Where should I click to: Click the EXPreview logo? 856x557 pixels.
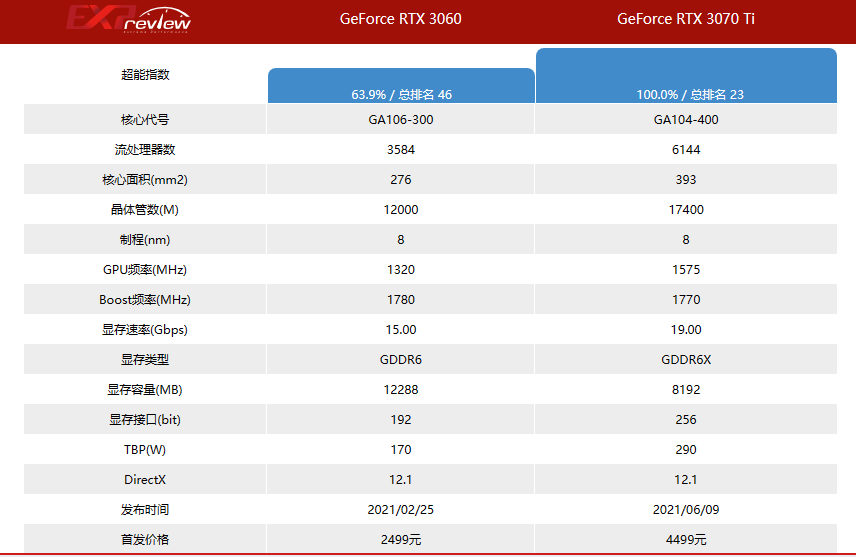coord(129,20)
